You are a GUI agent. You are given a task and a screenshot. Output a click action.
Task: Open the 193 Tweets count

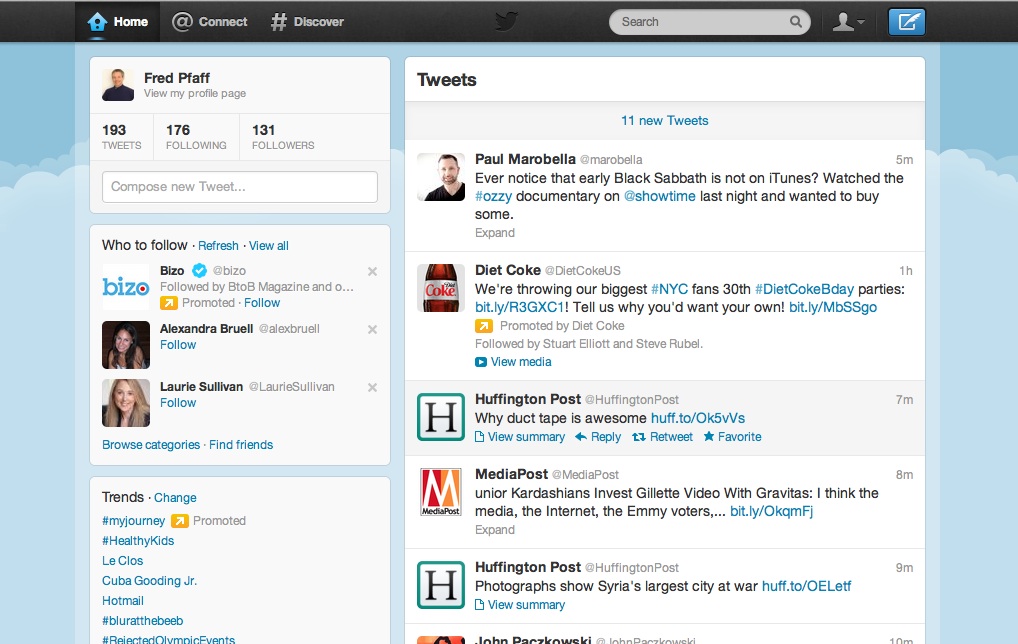tap(121, 137)
